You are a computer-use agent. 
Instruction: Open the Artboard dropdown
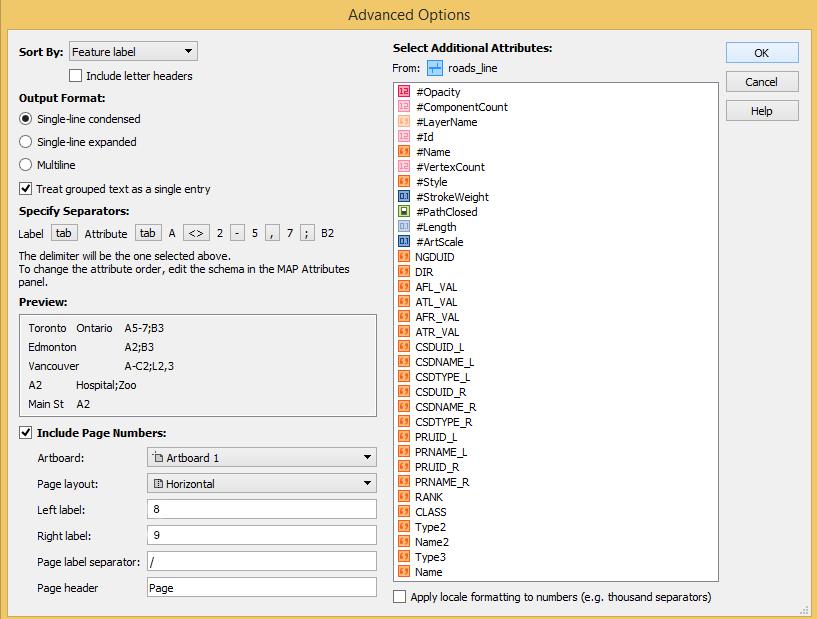click(262, 457)
